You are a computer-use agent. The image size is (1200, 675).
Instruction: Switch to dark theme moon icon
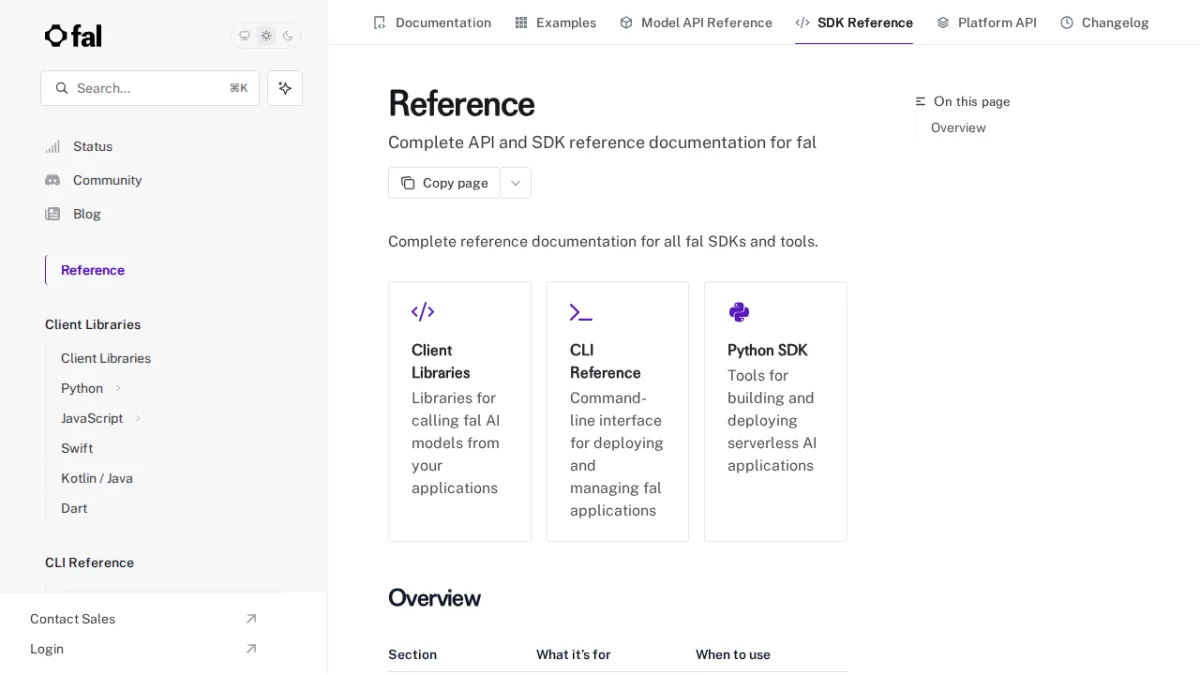(x=288, y=36)
